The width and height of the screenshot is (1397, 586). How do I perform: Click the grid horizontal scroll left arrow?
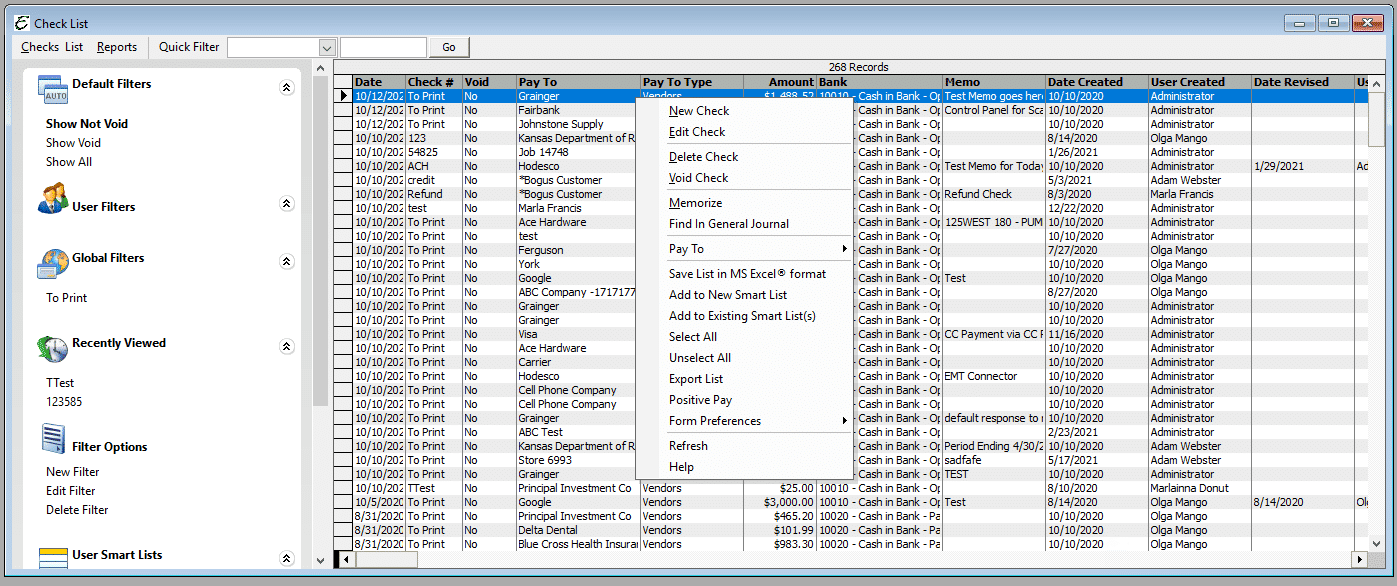click(347, 559)
